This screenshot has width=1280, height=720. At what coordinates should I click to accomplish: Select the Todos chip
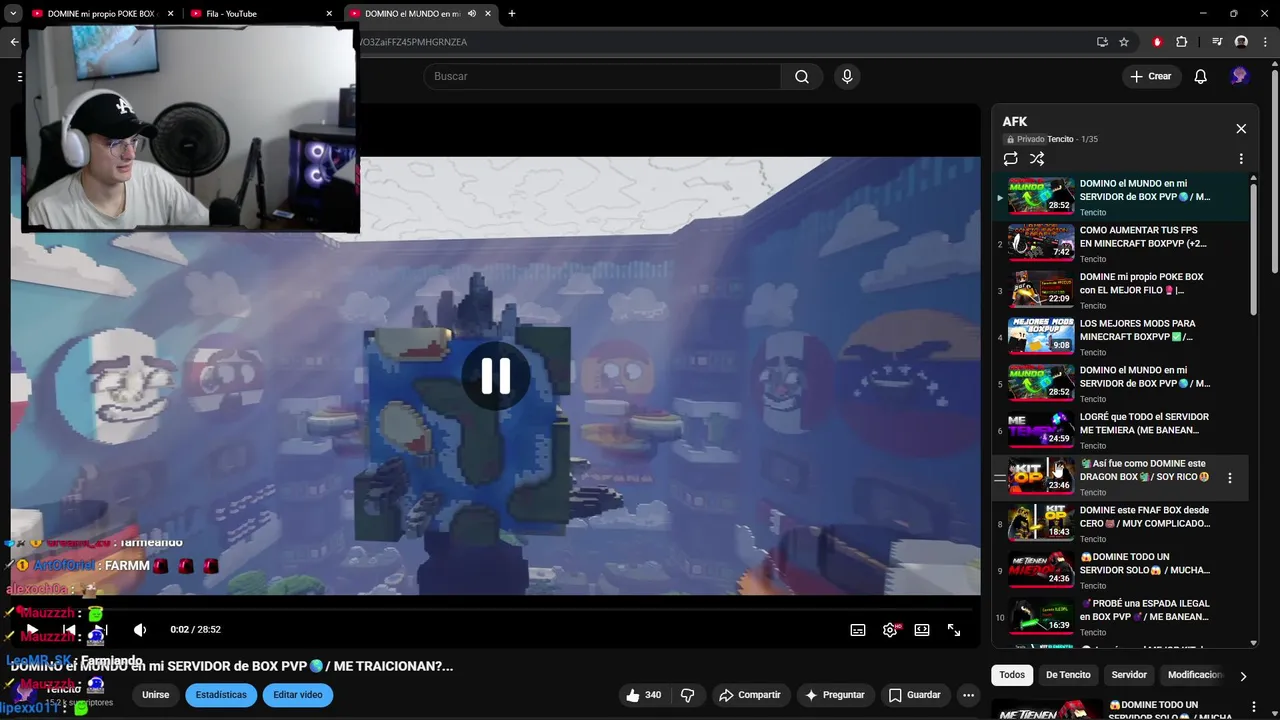point(1012,675)
